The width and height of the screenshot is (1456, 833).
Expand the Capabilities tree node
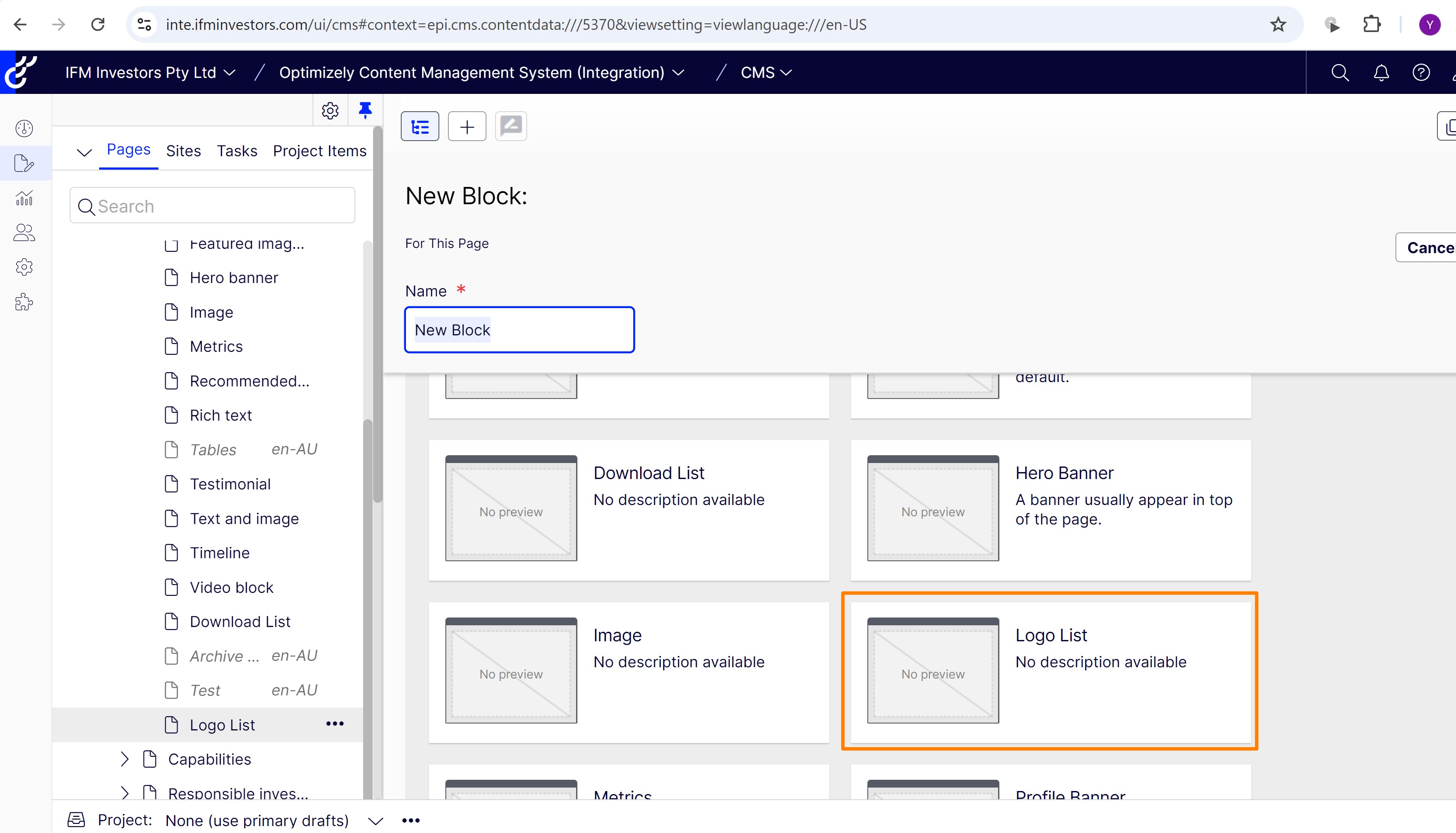click(x=125, y=759)
